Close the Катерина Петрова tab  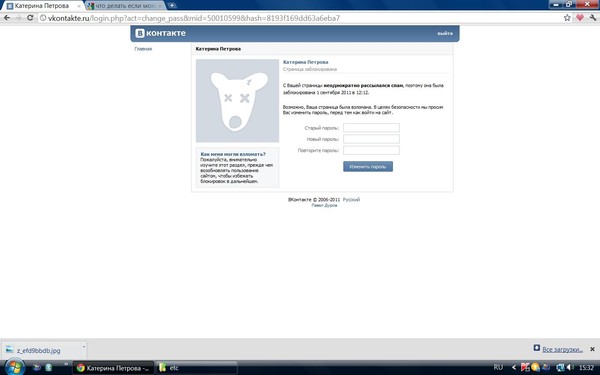click(x=79, y=6)
